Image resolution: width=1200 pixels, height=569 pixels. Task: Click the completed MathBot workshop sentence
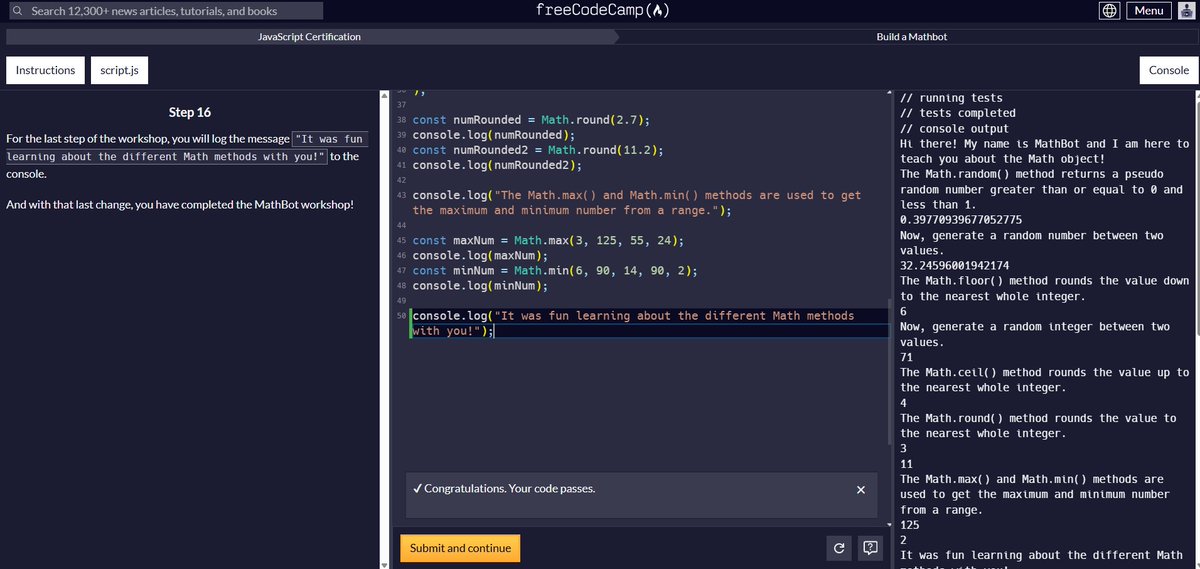click(180, 205)
